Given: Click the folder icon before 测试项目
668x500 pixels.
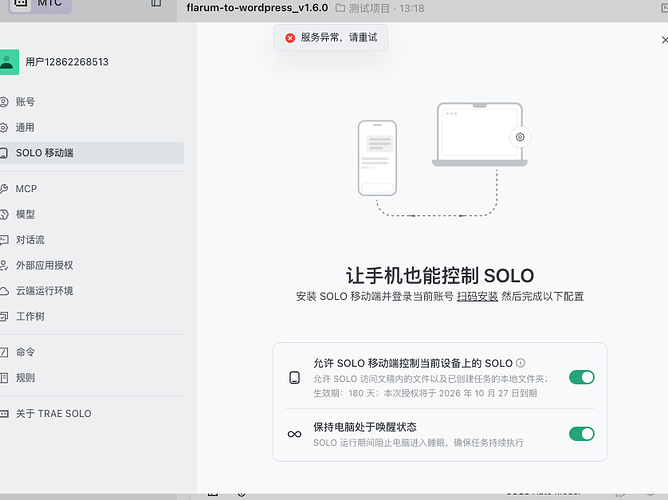Looking at the screenshot, I should coord(340,9).
